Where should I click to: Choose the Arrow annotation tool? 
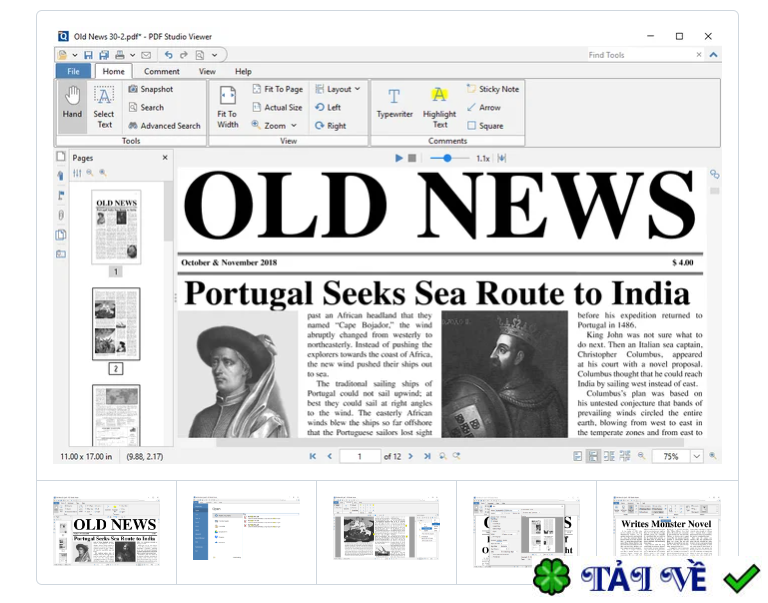(x=484, y=107)
